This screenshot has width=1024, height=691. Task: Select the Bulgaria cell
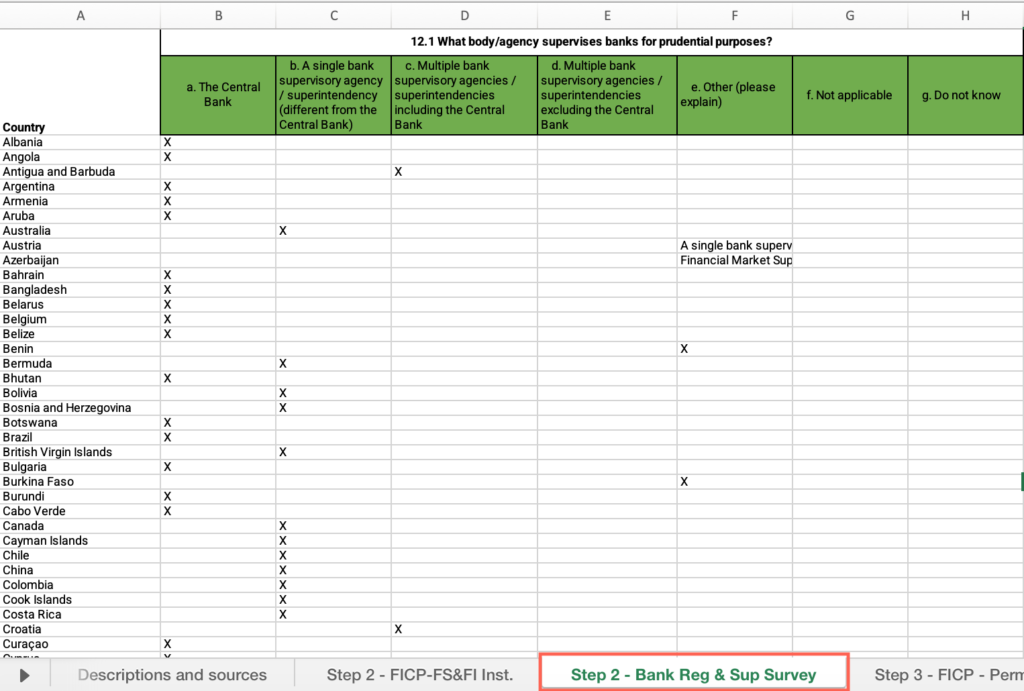80,467
